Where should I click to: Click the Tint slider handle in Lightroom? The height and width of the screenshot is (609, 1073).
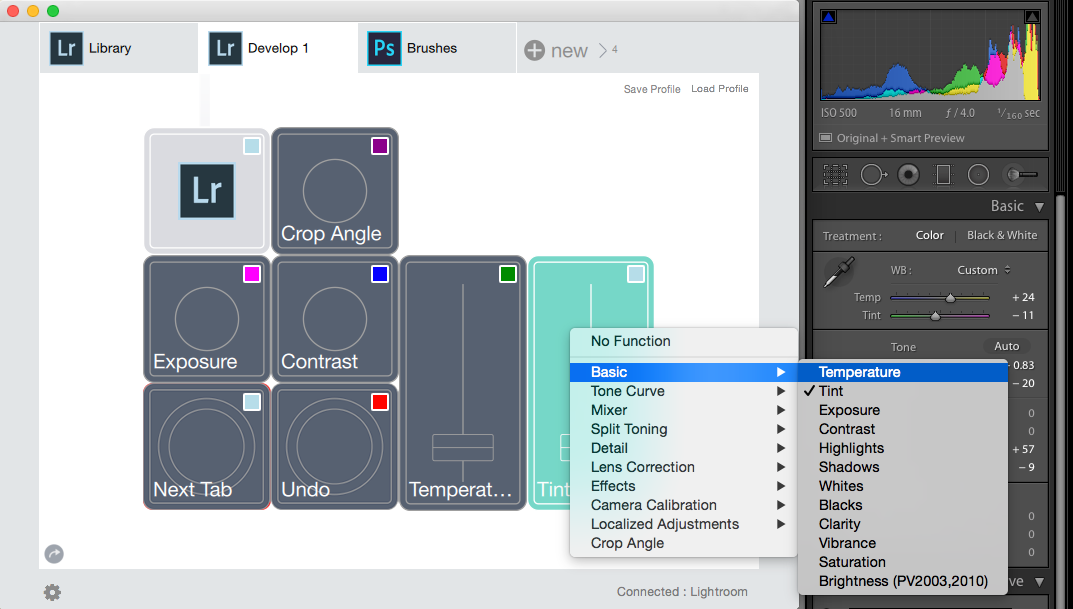point(935,315)
